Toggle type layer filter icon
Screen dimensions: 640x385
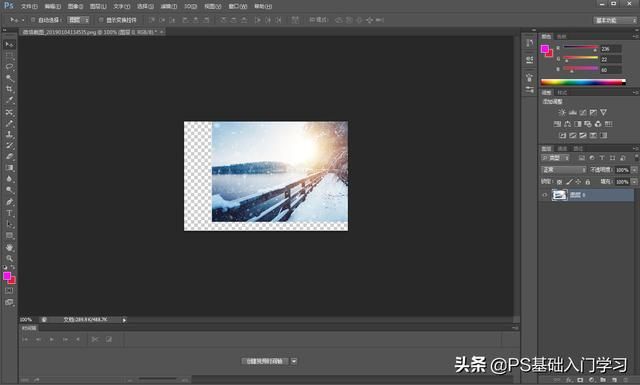coord(602,158)
